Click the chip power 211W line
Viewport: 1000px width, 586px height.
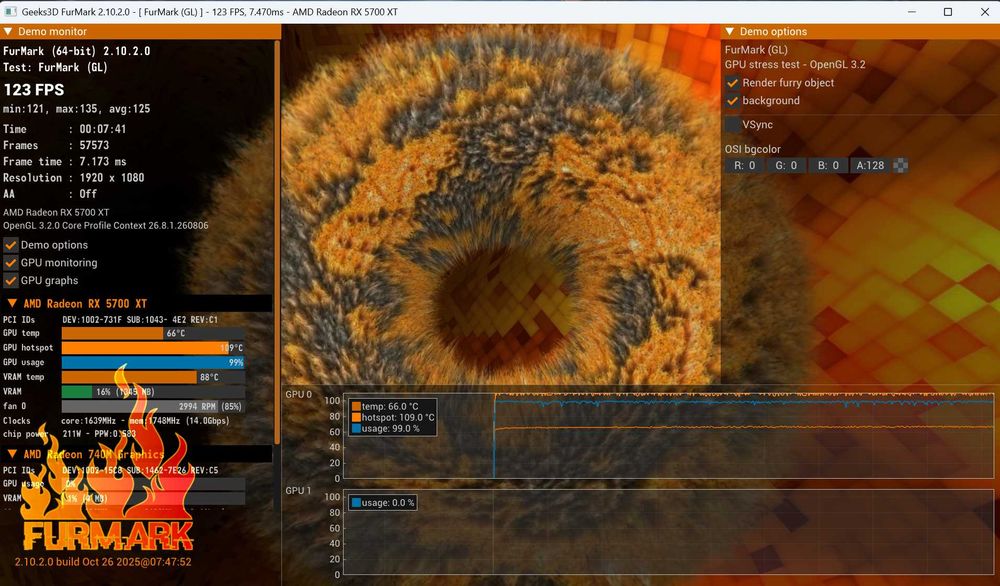pos(69,434)
